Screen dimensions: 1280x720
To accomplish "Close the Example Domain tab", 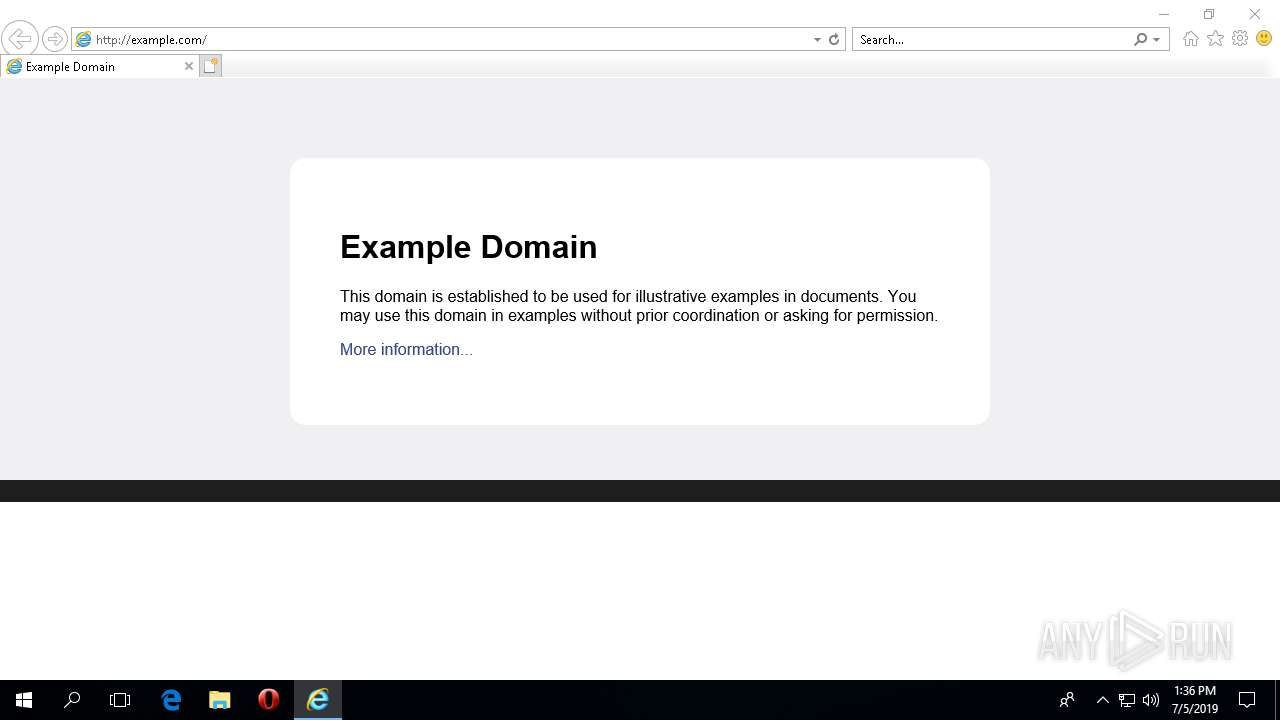I will [188, 66].
